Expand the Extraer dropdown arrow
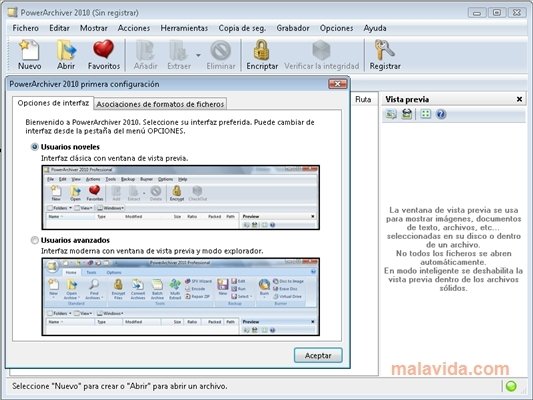Image resolution: width=533 pixels, height=400 pixels. click(x=198, y=55)
